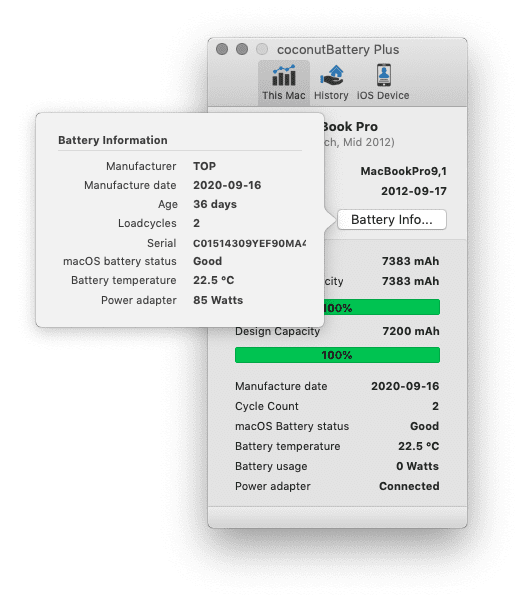Click the full charge capacity green bar
Viewport: 523px width, 602px height.
click(x=382, y=307)
